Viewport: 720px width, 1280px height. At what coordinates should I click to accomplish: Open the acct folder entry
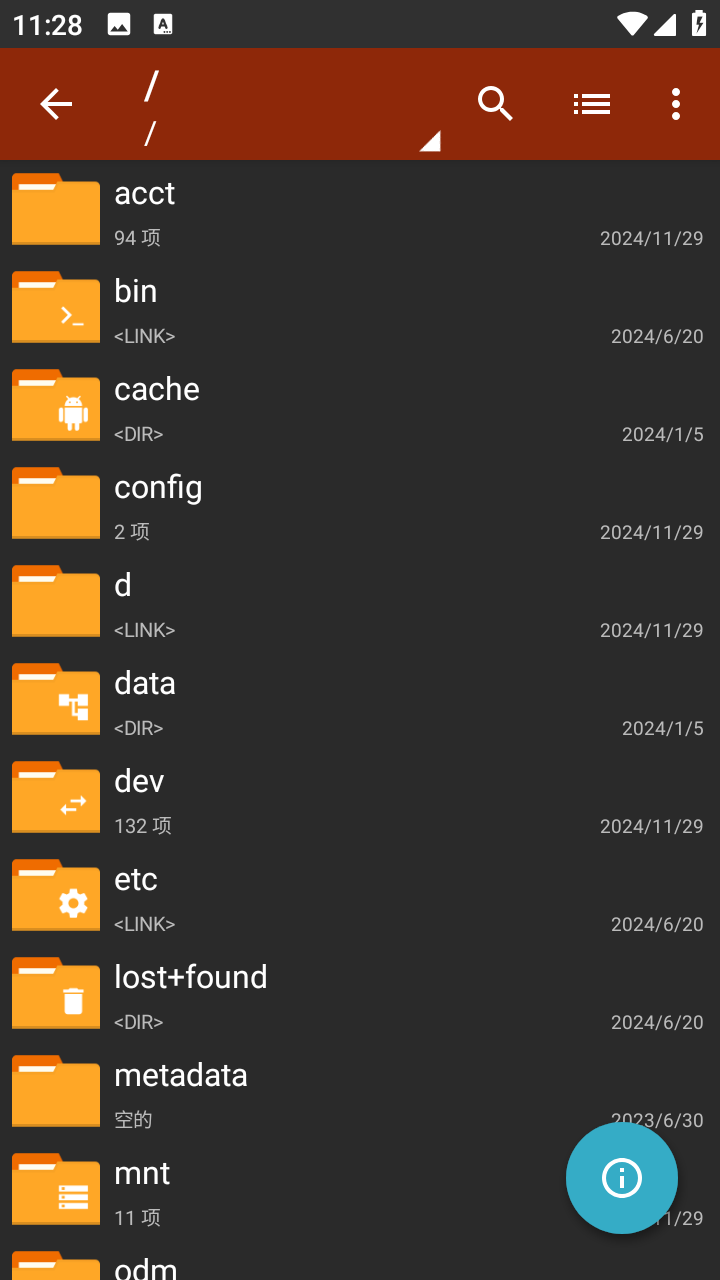pos(360,210)
